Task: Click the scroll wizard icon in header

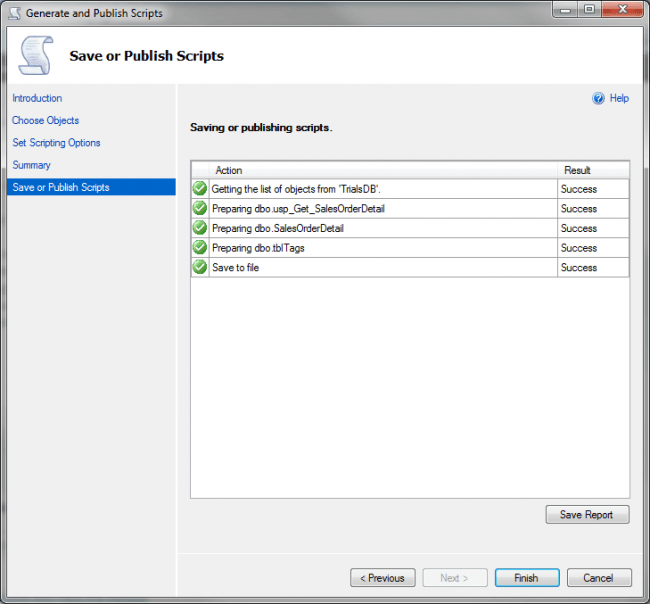Action: pyautogui.click(x=35, y=56)
